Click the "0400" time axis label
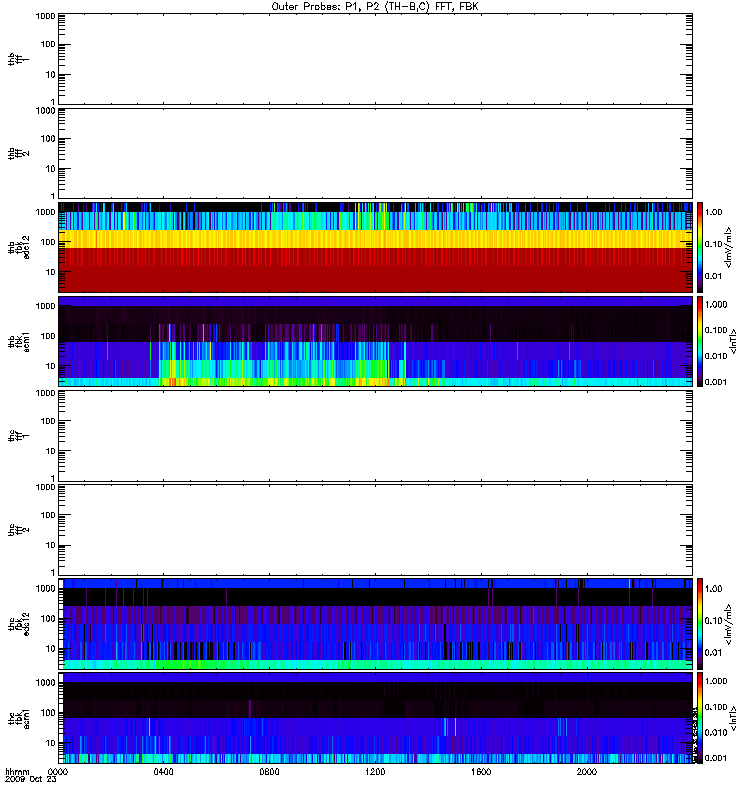 (x=163, y=772)
